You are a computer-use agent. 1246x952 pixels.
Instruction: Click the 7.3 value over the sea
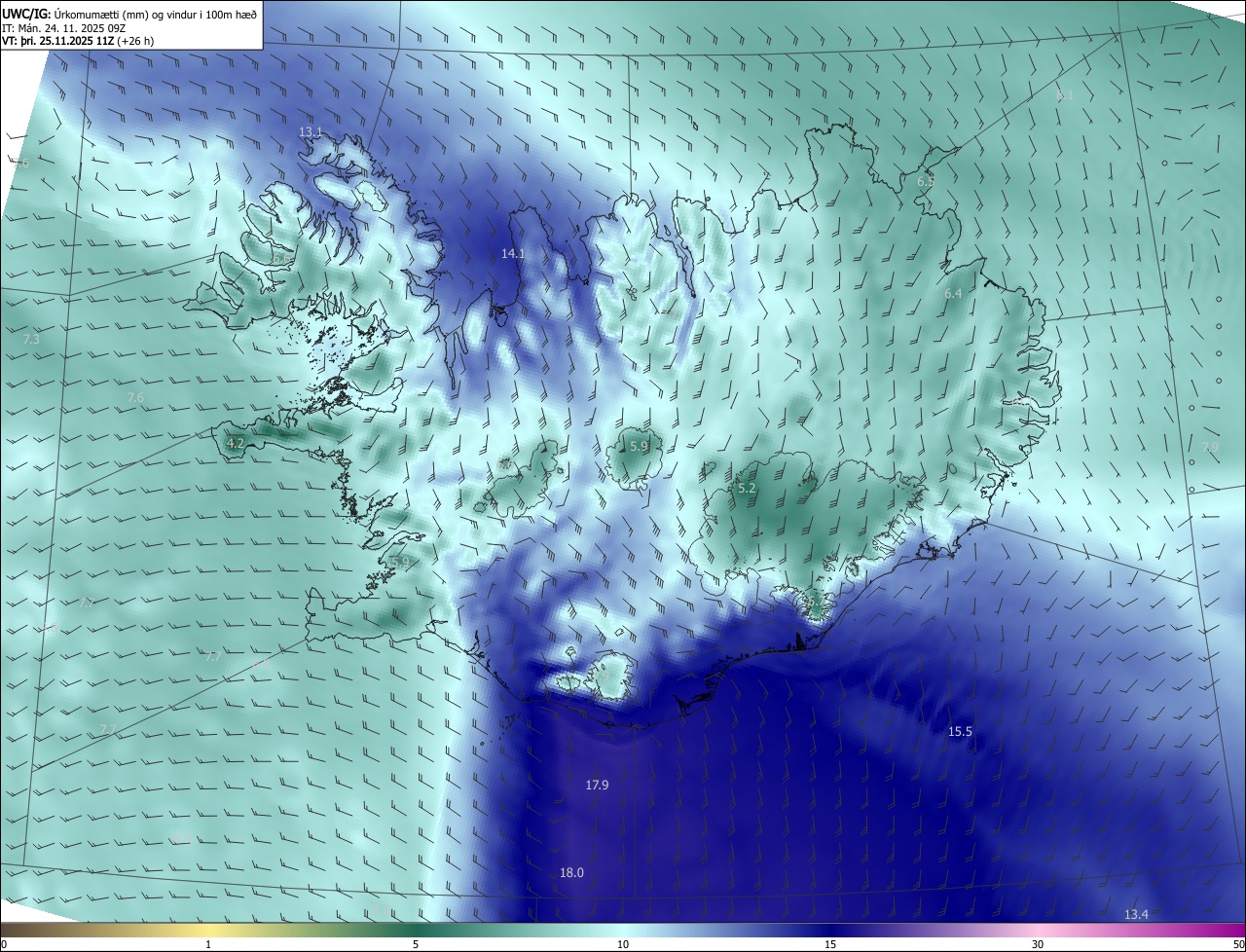(x=31, y=339)
